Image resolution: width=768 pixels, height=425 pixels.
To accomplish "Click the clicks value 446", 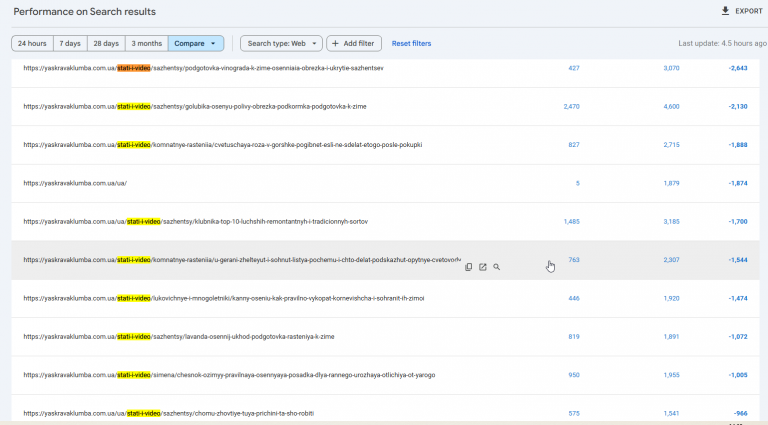I will pyautogui.click(x=574, y=298).
